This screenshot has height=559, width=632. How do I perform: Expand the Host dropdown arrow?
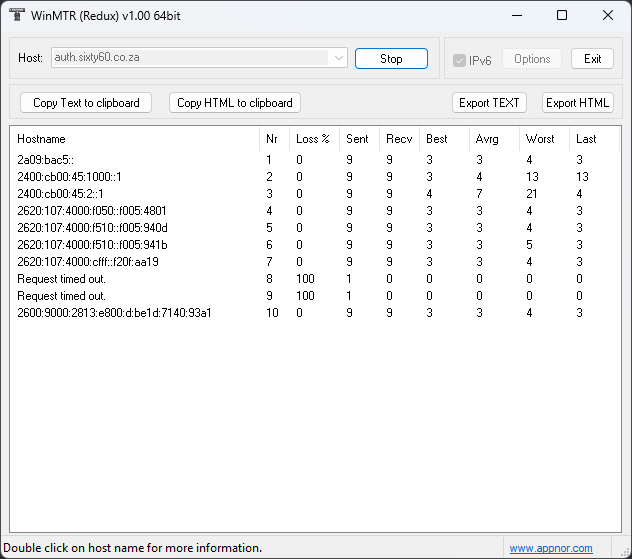click(x=339, y=58)
